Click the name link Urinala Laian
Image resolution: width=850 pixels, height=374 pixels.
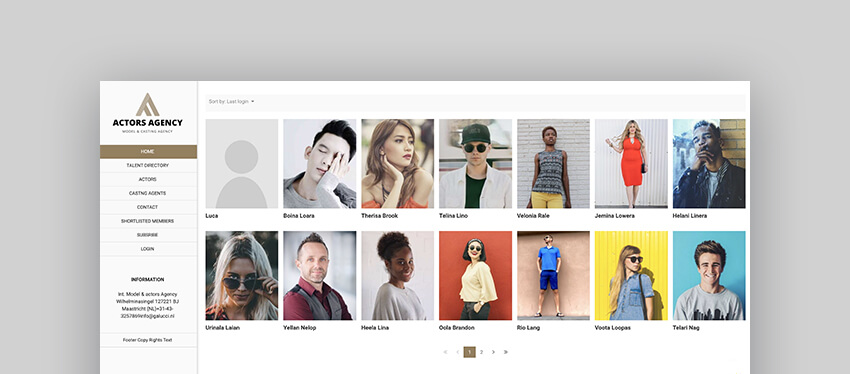point(223,328)
